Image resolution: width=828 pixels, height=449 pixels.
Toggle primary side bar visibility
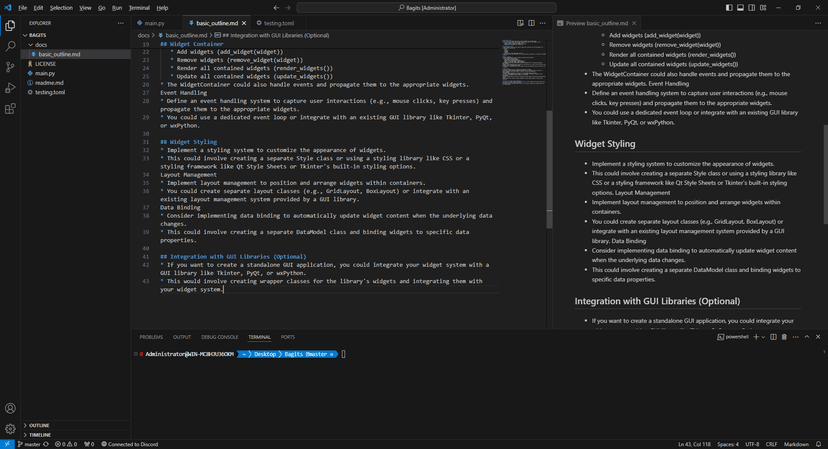tap(729, 8)
